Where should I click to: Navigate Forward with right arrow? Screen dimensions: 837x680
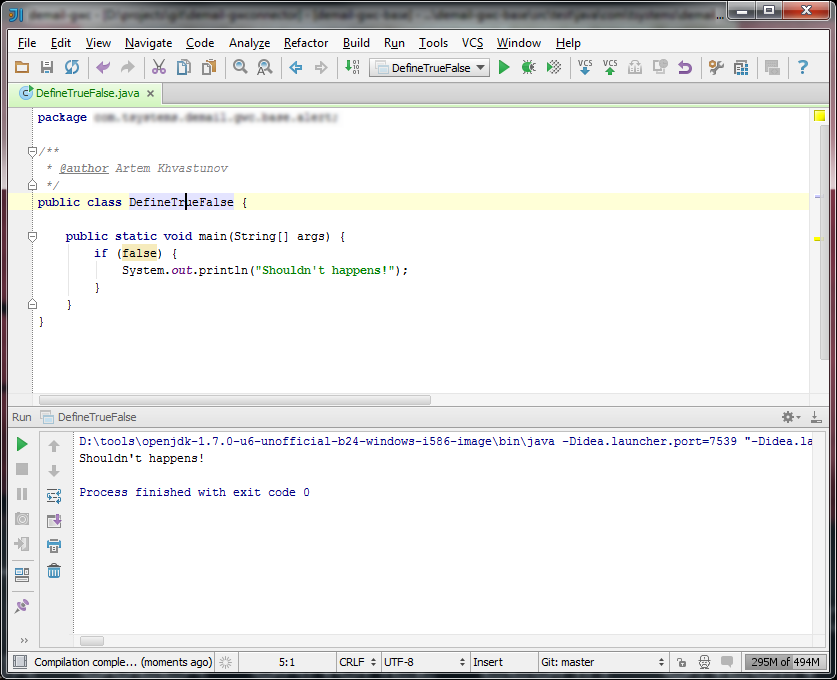click(321, 67)
